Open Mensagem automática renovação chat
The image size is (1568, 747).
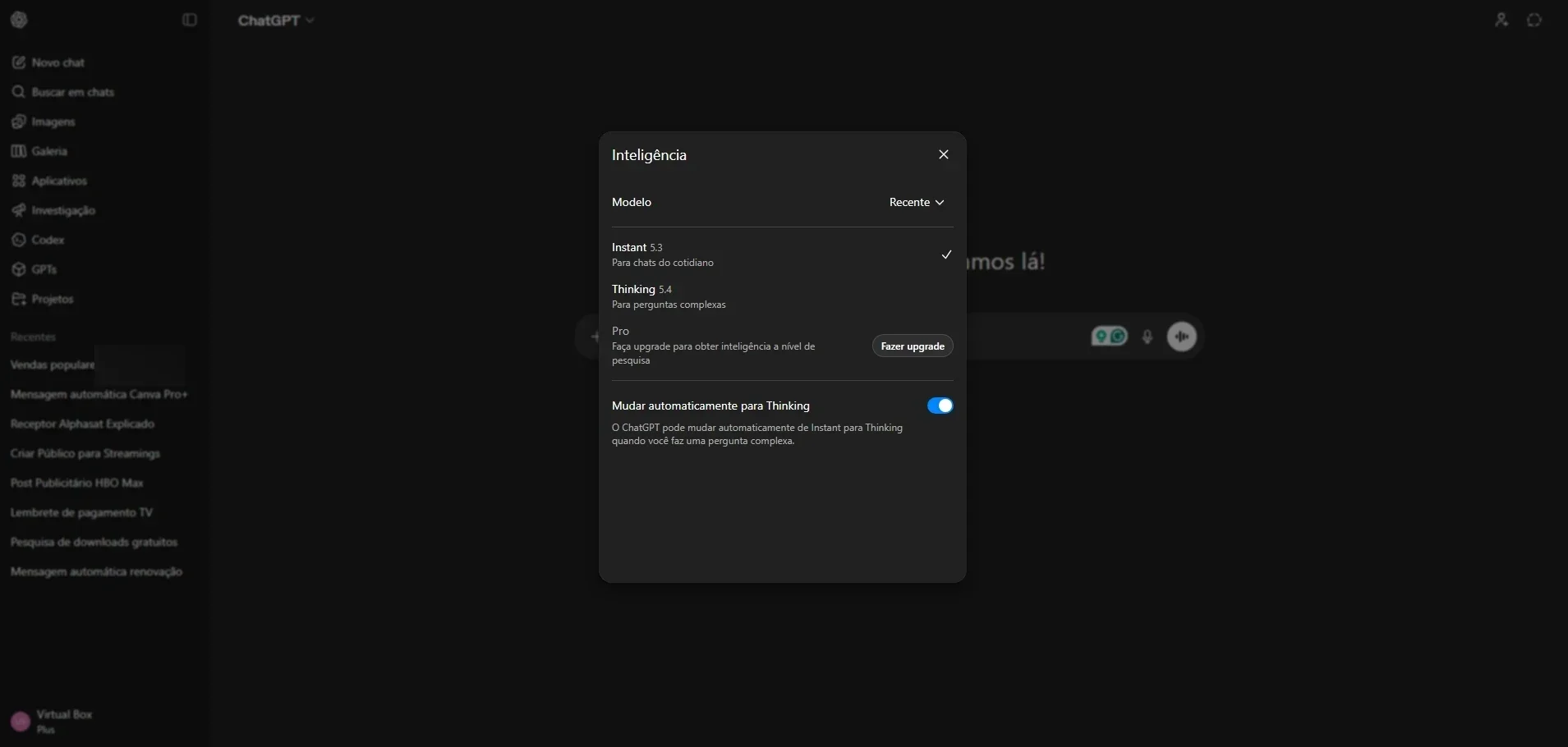(96, 571)
